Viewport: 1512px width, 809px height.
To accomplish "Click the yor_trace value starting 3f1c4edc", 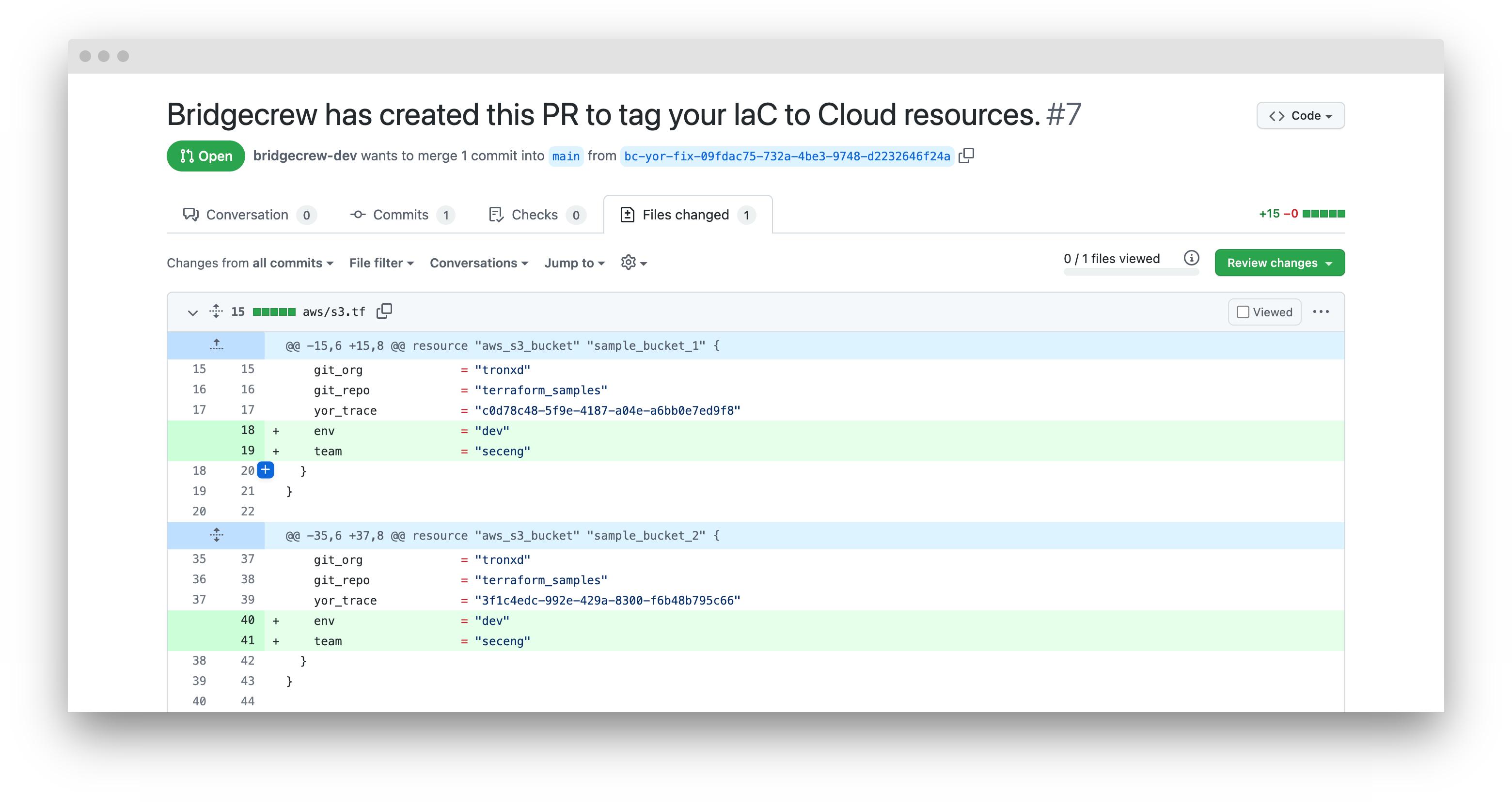I will (x=607, y=600).
